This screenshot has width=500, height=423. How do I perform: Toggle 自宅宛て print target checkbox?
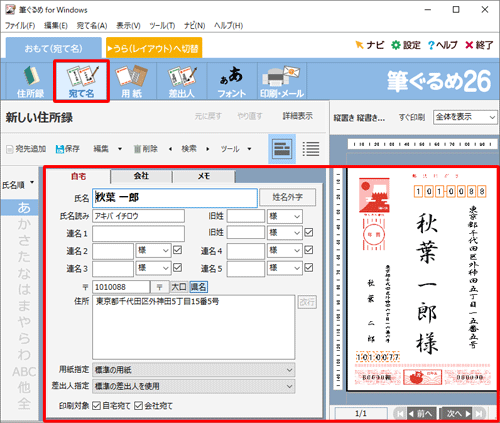pyautogui.click(x=97, y=406)
